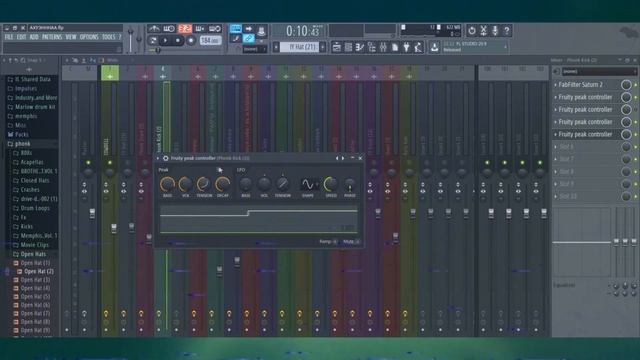Screen dimensions: 640x360
Task: Toggle the blend recording overdub icon
Action: [200, 29]
